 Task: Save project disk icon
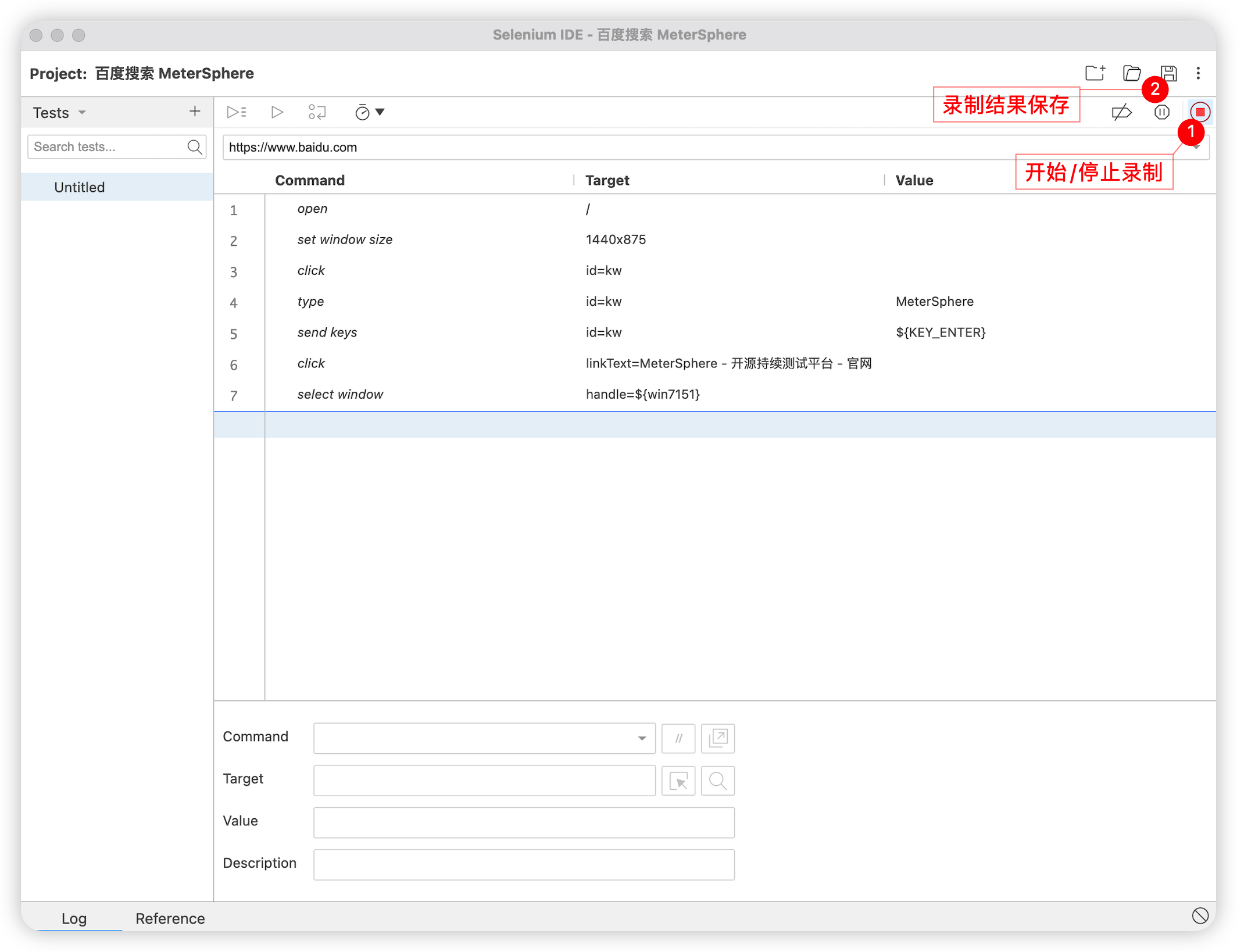1168,73
